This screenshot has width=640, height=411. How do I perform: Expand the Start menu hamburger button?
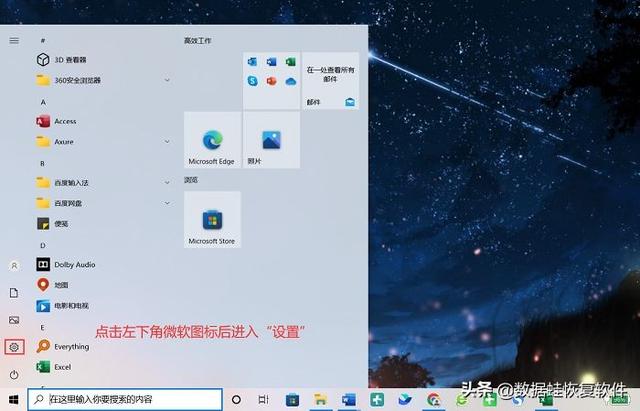coord(14,40)
